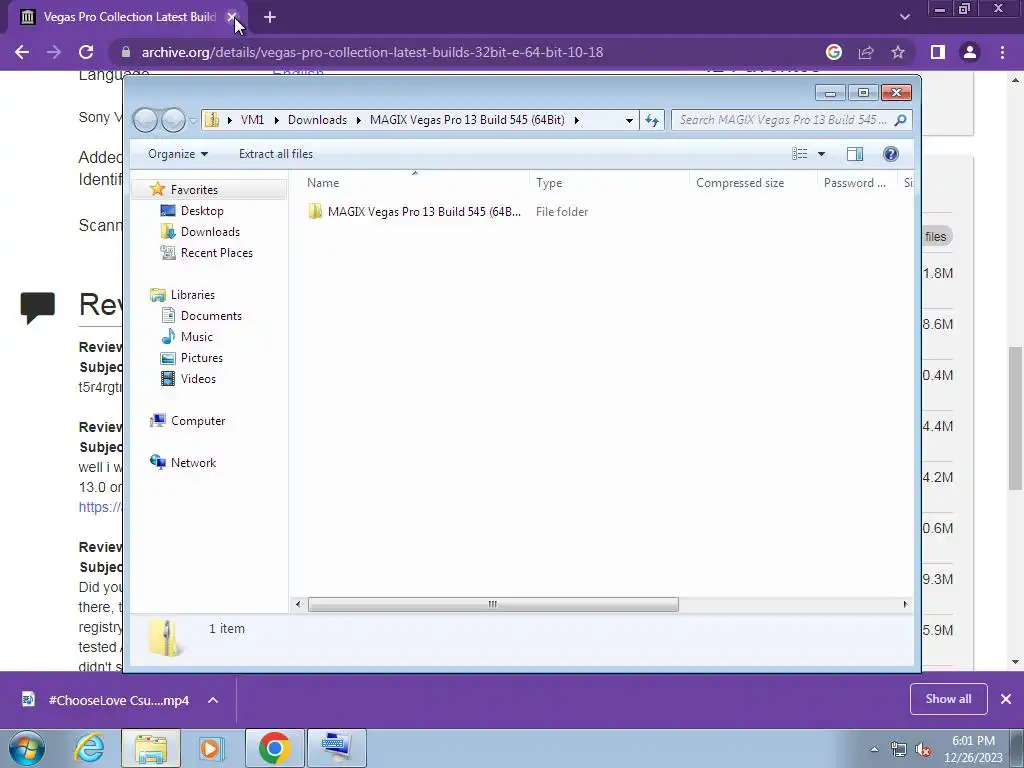Open Windows Media Player from taskbar
Screen dimensions: 1024x768
point(211,748)
